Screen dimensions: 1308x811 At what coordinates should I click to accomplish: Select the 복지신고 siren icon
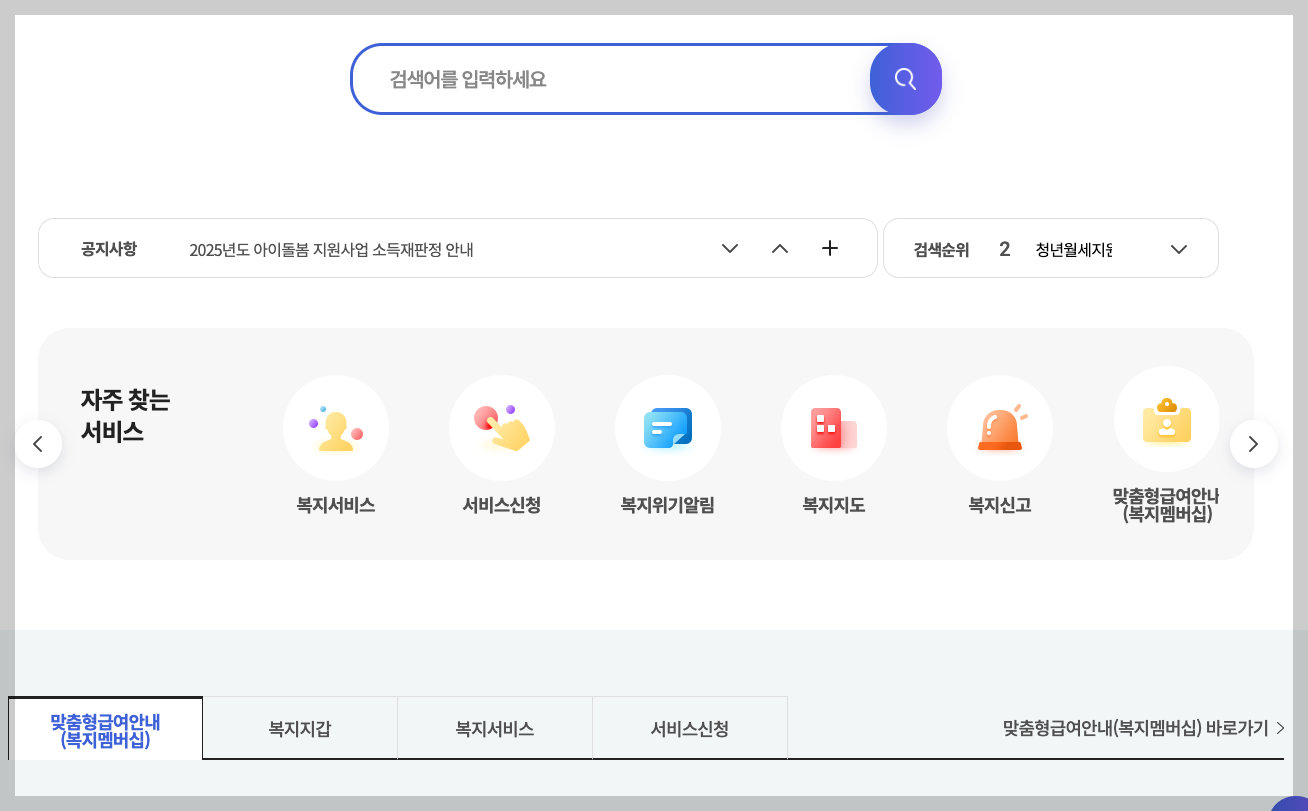pos(1000,428)
